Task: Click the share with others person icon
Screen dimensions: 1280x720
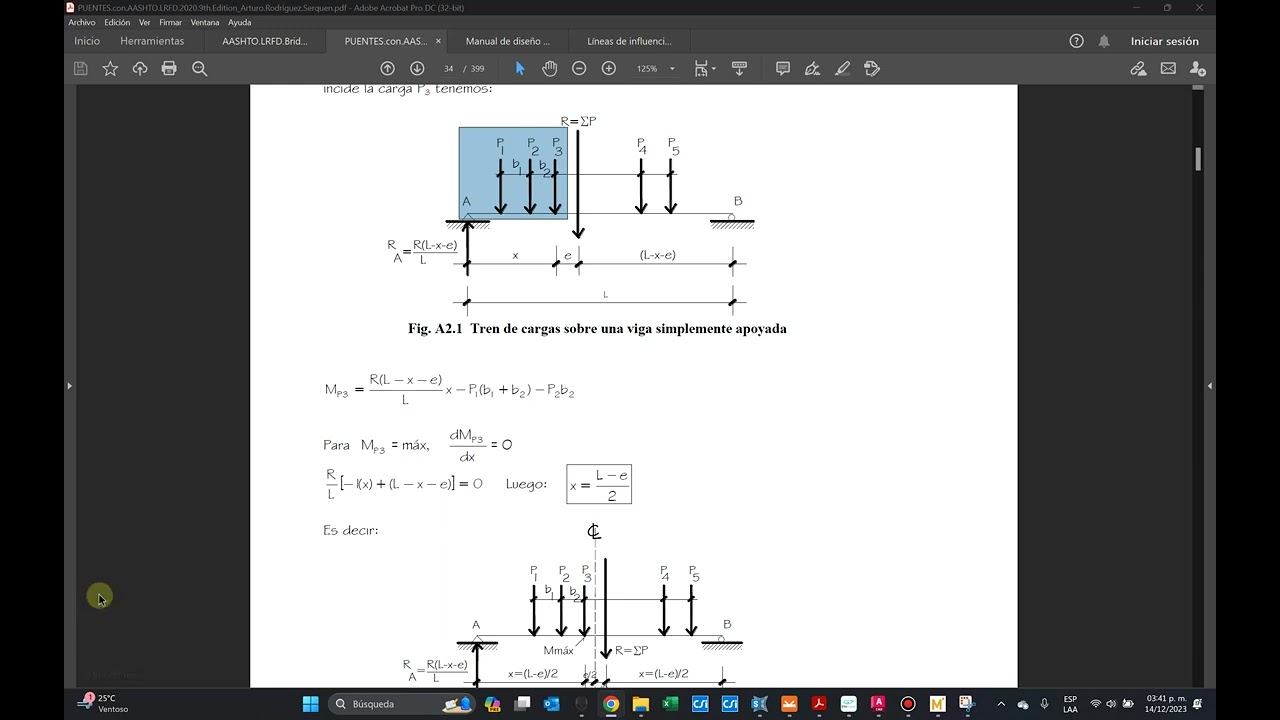Action: [1197, 68]
